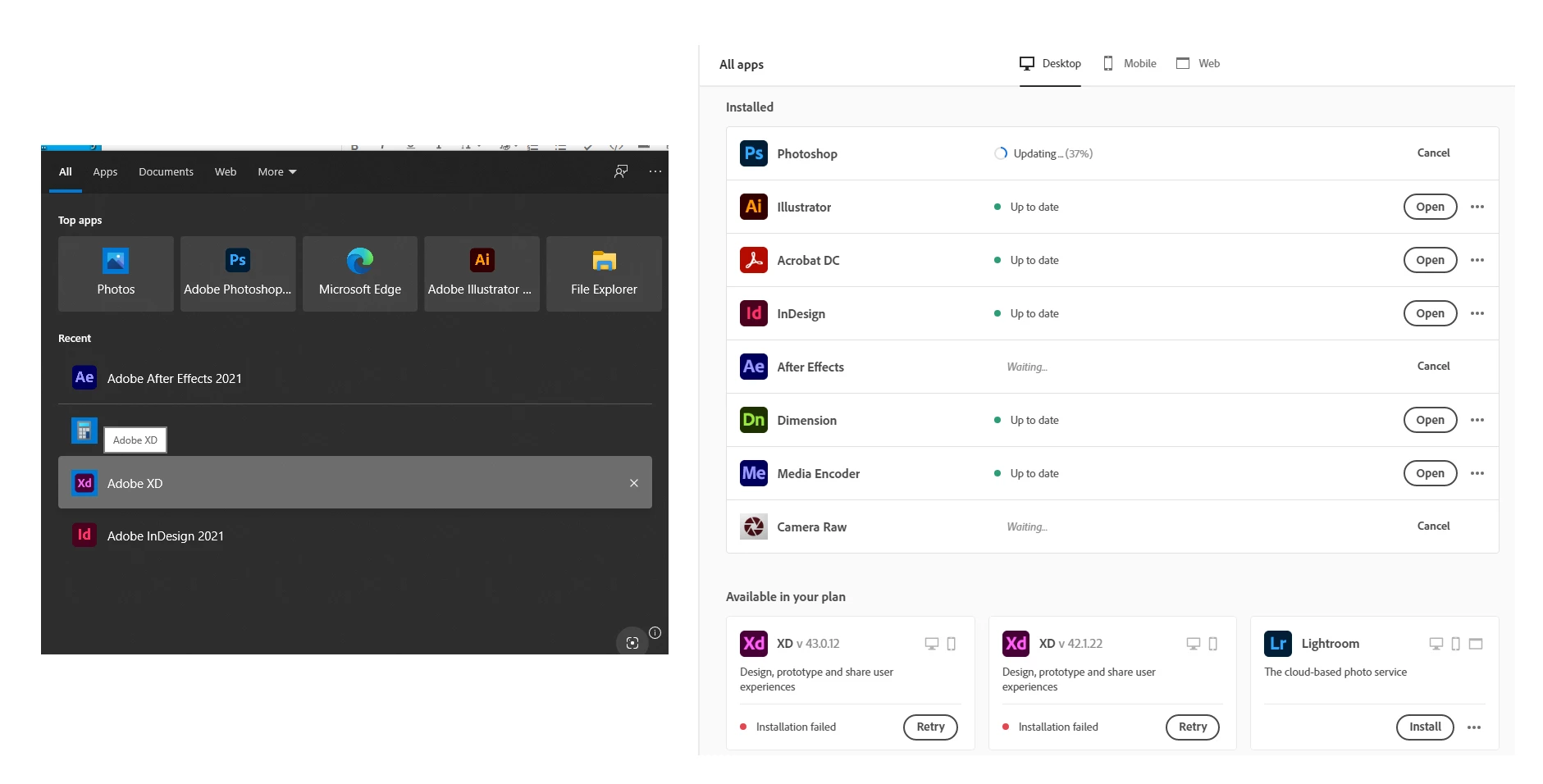Viewport: 1543px width, 784px height.
Task: Click the Dimension app icon
Action: coord(754,420)
